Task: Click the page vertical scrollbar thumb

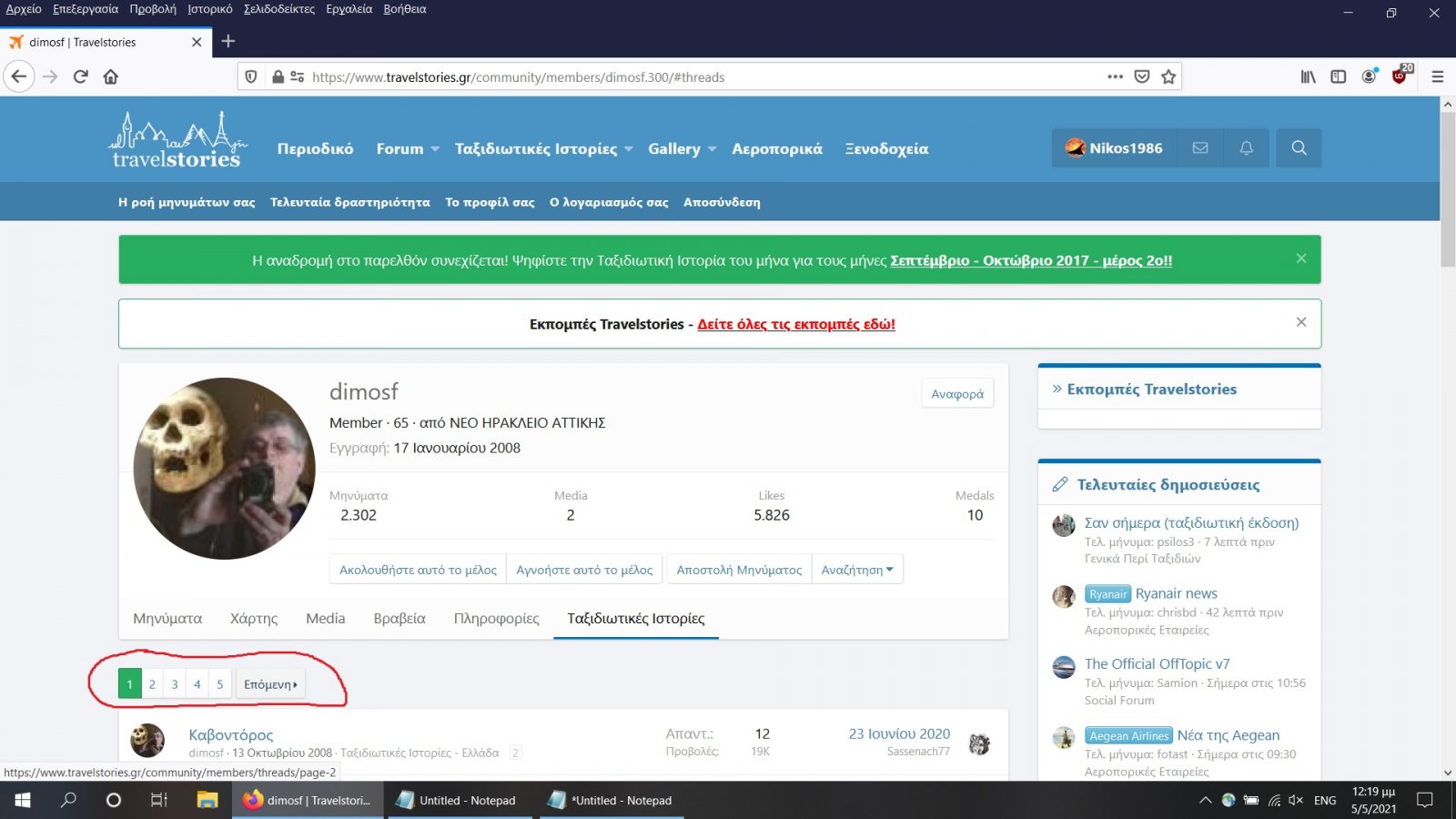Action: click(x=1448, y=189)
